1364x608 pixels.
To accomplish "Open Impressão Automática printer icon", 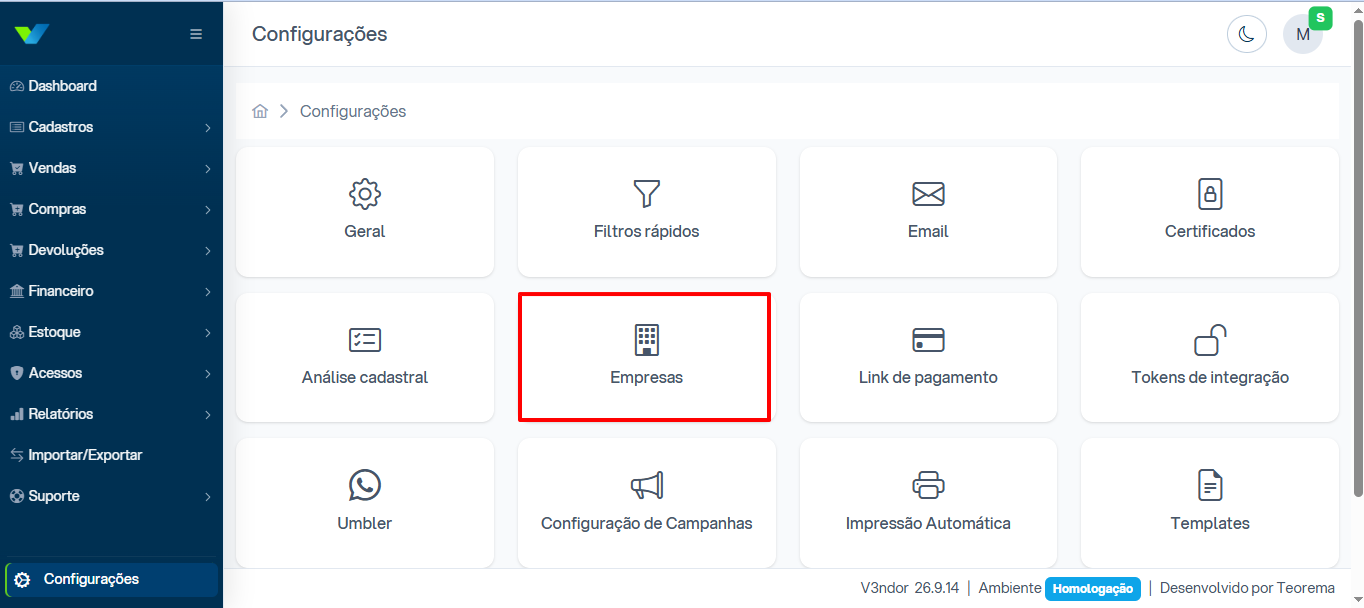I will point(928,486).
